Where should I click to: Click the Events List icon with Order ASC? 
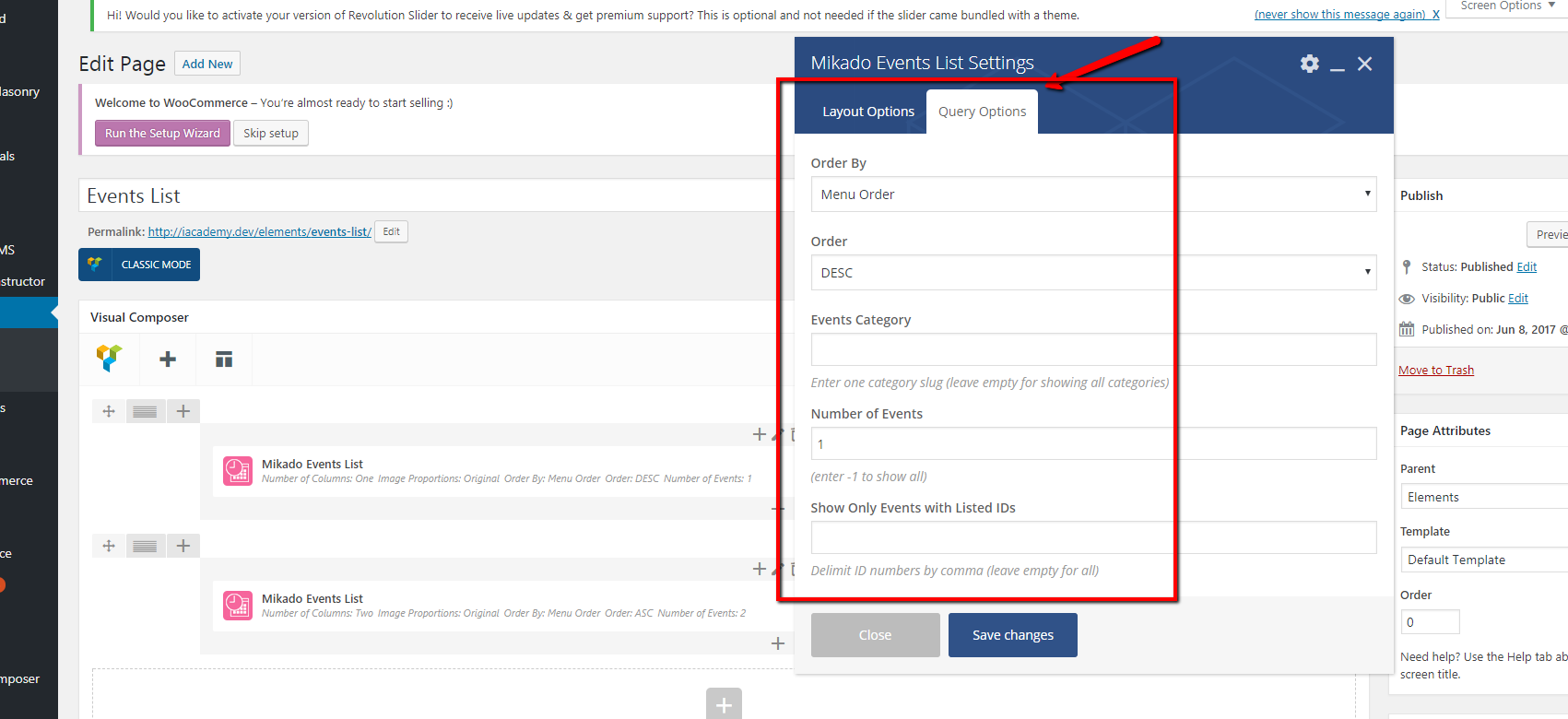pyautogui.click(x=238, y=606)
